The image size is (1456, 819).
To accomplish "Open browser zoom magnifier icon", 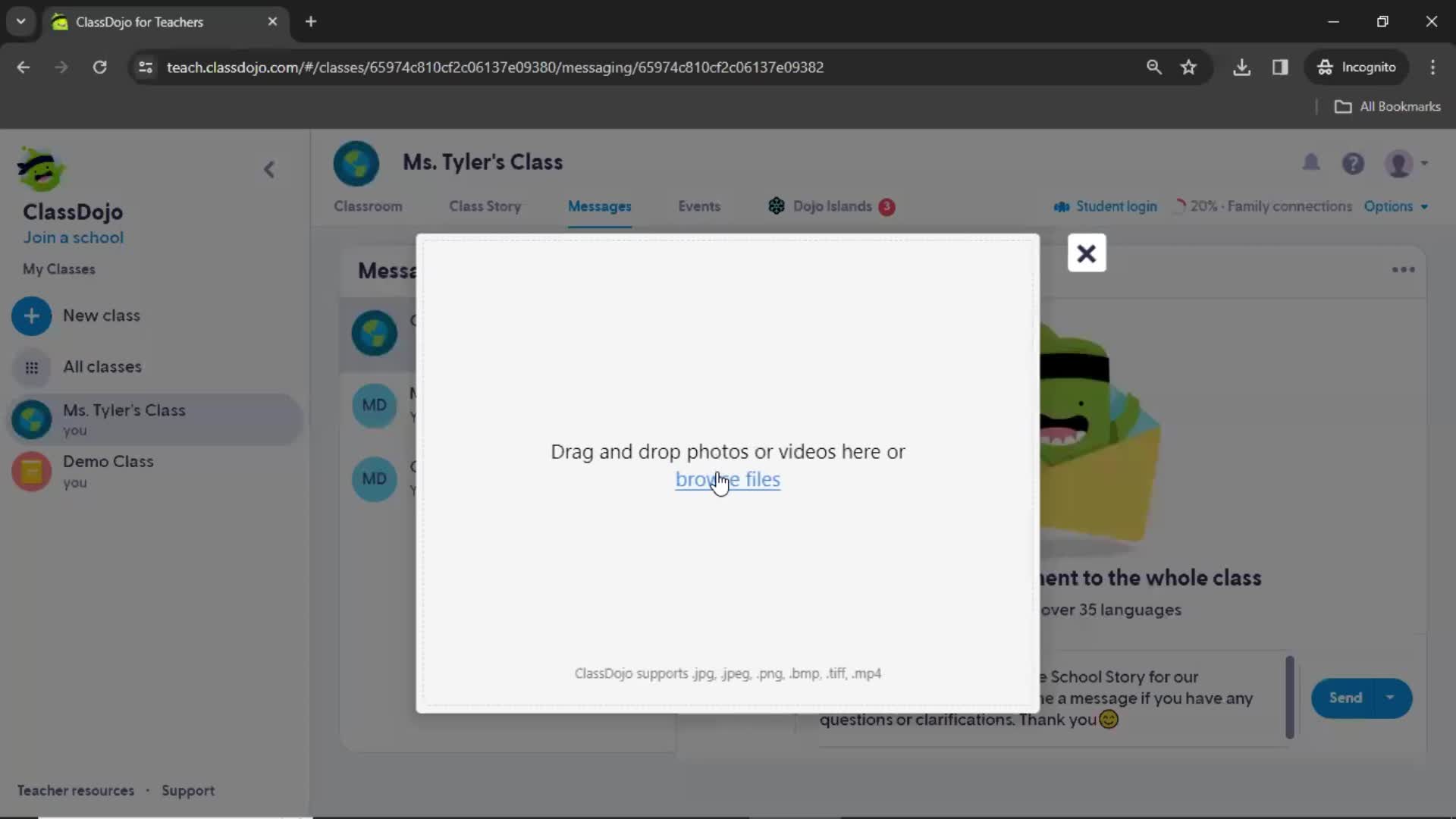I will pos(1153,67).
